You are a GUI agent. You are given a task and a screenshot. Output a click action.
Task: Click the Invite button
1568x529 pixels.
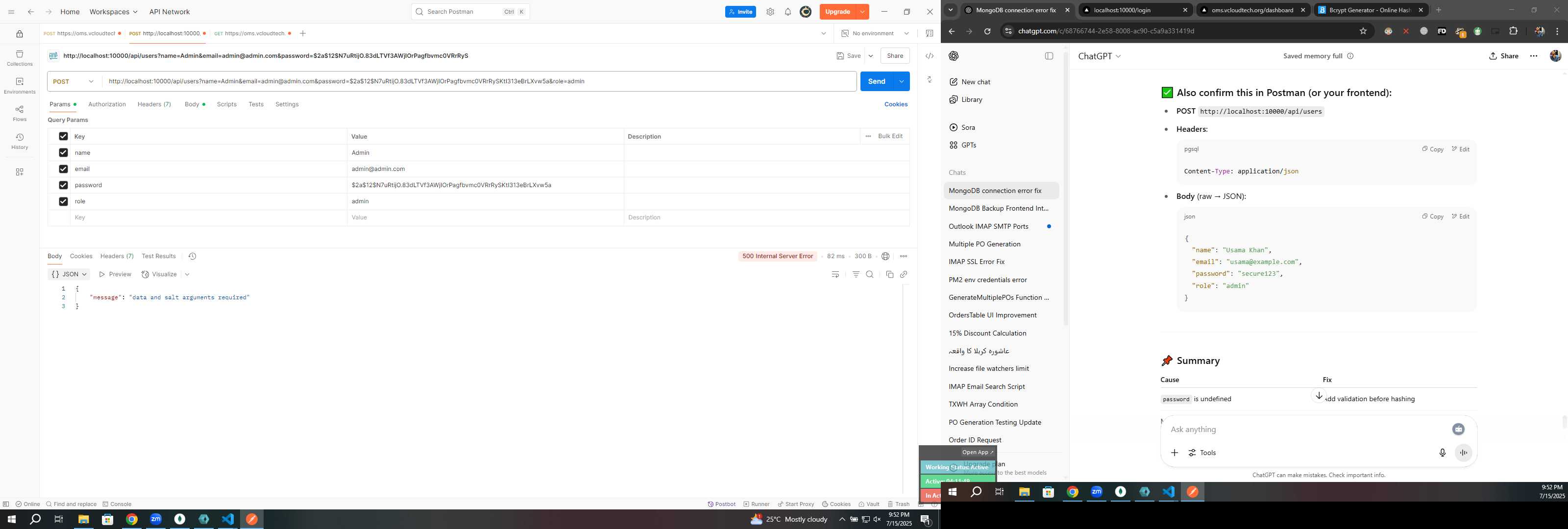[x=740, y=12]
